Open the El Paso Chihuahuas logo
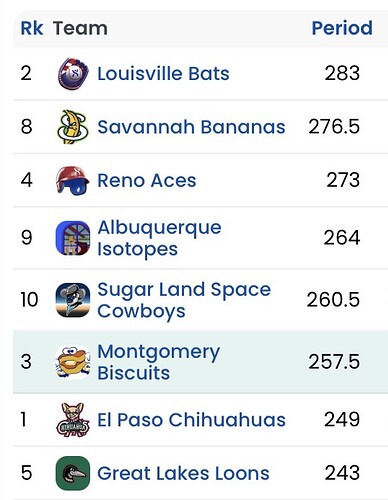388x500 pixels. click(x=73, y=420)
